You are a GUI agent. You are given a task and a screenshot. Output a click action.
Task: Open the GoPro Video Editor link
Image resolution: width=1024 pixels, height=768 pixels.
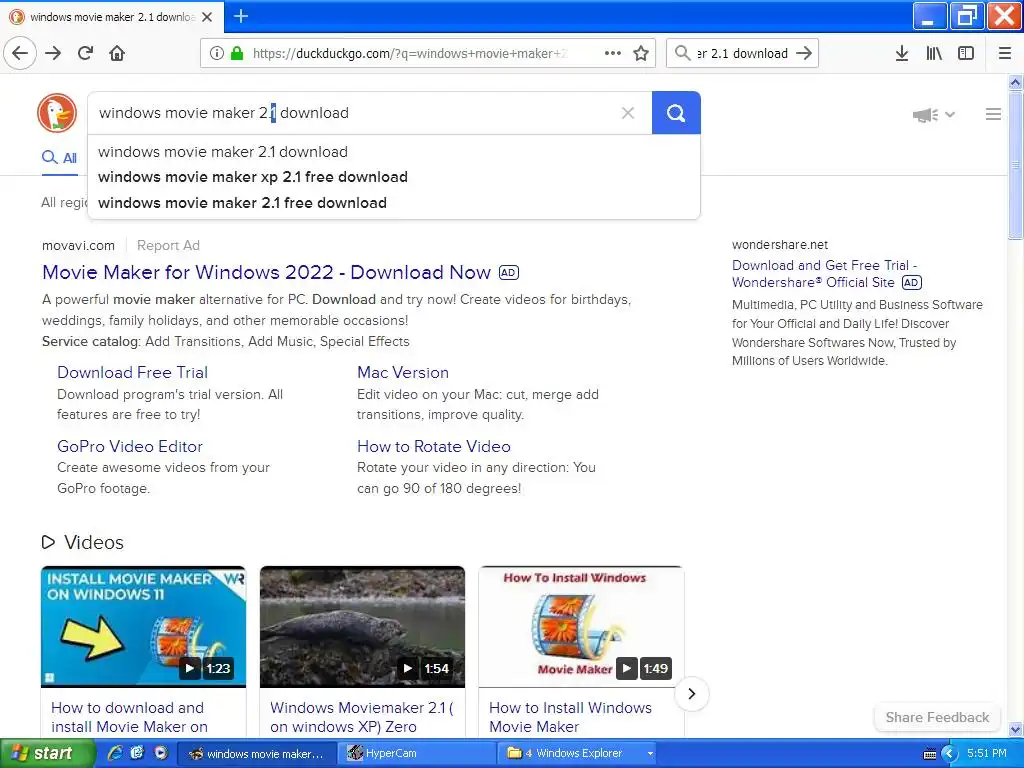pos(130,446)
